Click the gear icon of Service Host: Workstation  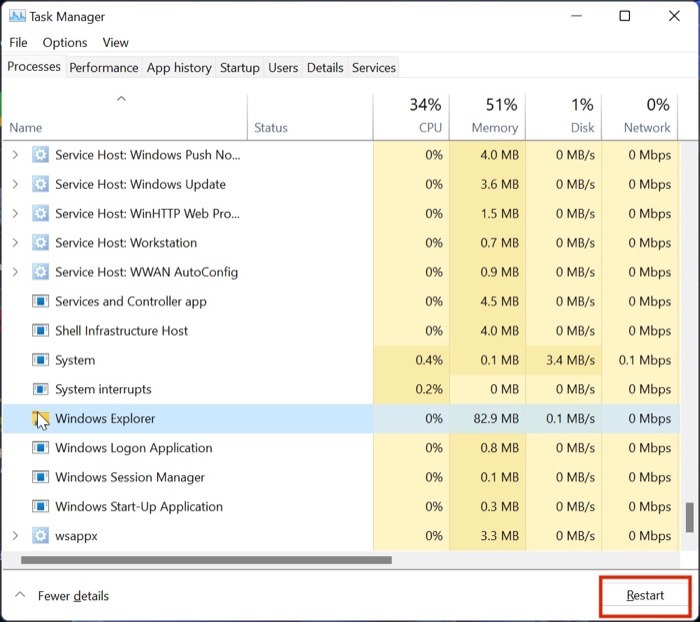[x=40, y=242]
